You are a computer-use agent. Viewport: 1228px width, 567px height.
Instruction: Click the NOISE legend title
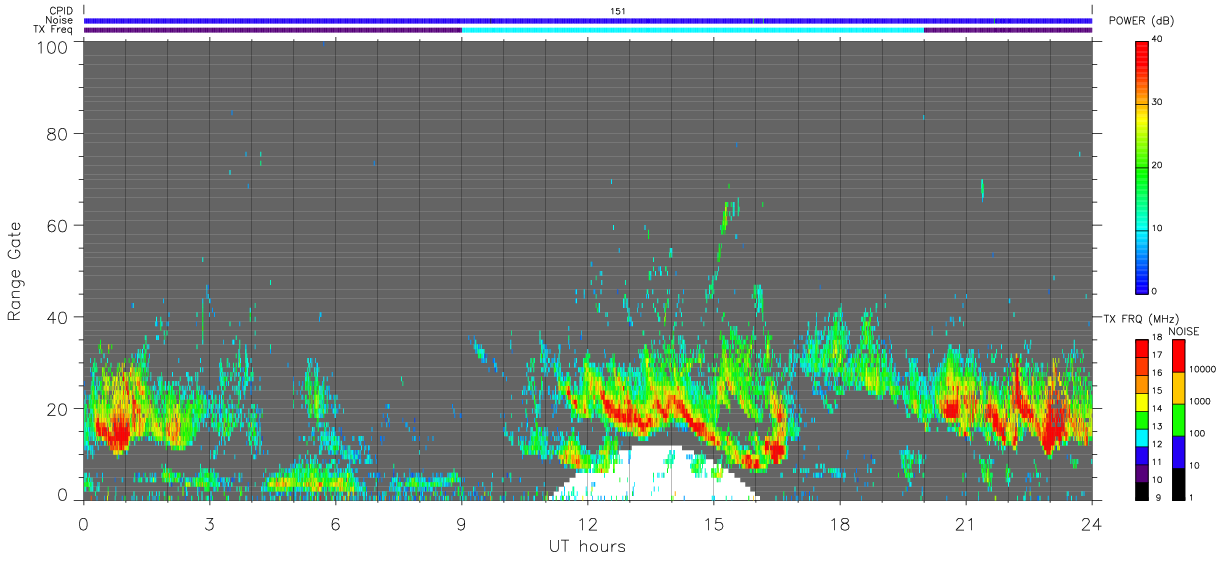tap(1183, 331)
